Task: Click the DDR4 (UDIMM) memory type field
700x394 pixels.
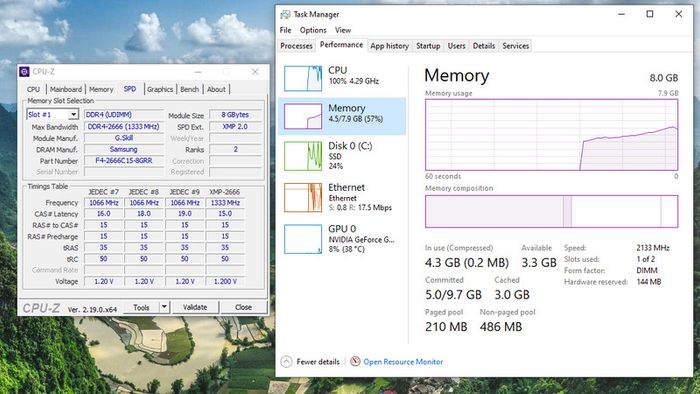Action: click(123, 115)
